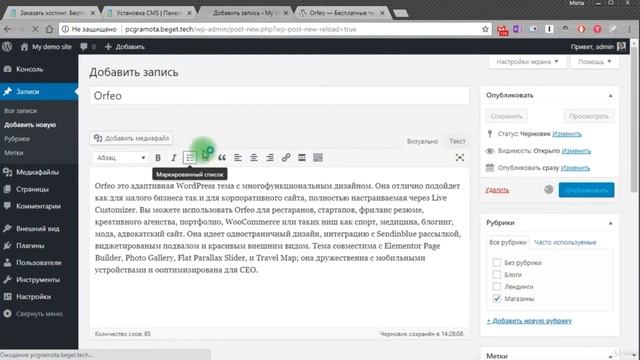Expand Настройки экрана screen options
The height and width of the screenshot is (360, 640).
[527, 62]
